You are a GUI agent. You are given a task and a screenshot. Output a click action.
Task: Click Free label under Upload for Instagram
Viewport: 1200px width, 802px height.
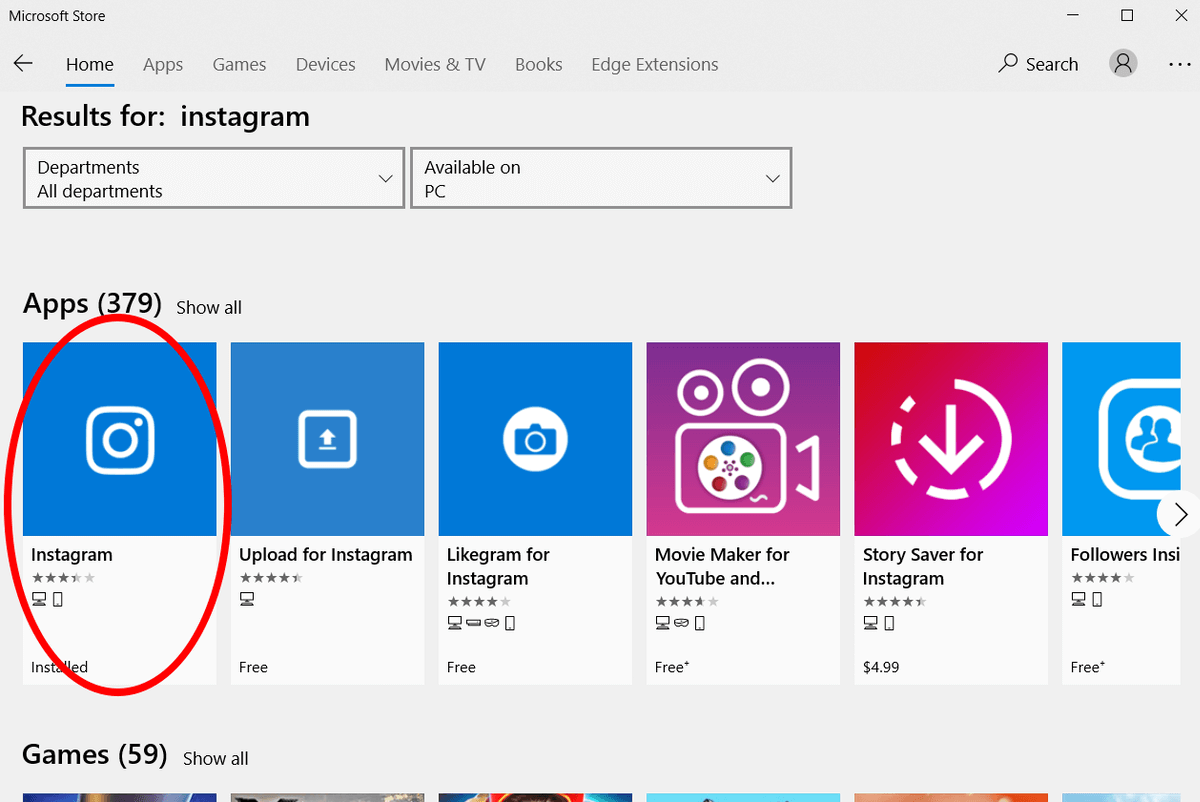[253, 667]
